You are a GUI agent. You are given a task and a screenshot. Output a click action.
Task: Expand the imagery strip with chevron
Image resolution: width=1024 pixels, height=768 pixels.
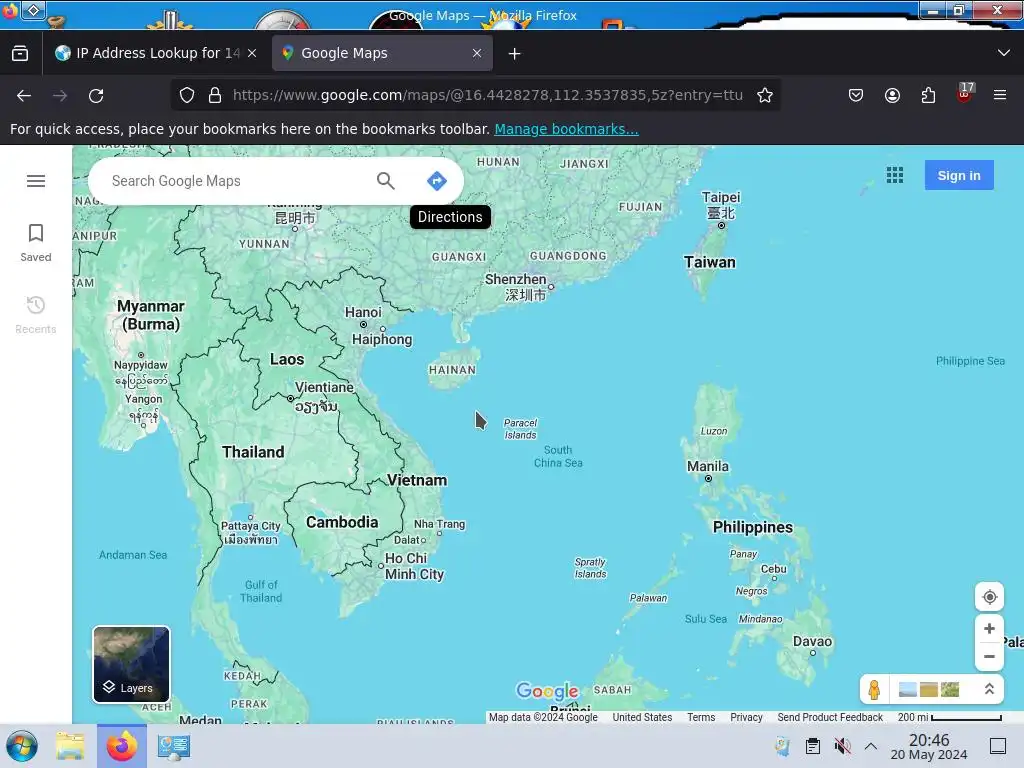click(989, 689)
